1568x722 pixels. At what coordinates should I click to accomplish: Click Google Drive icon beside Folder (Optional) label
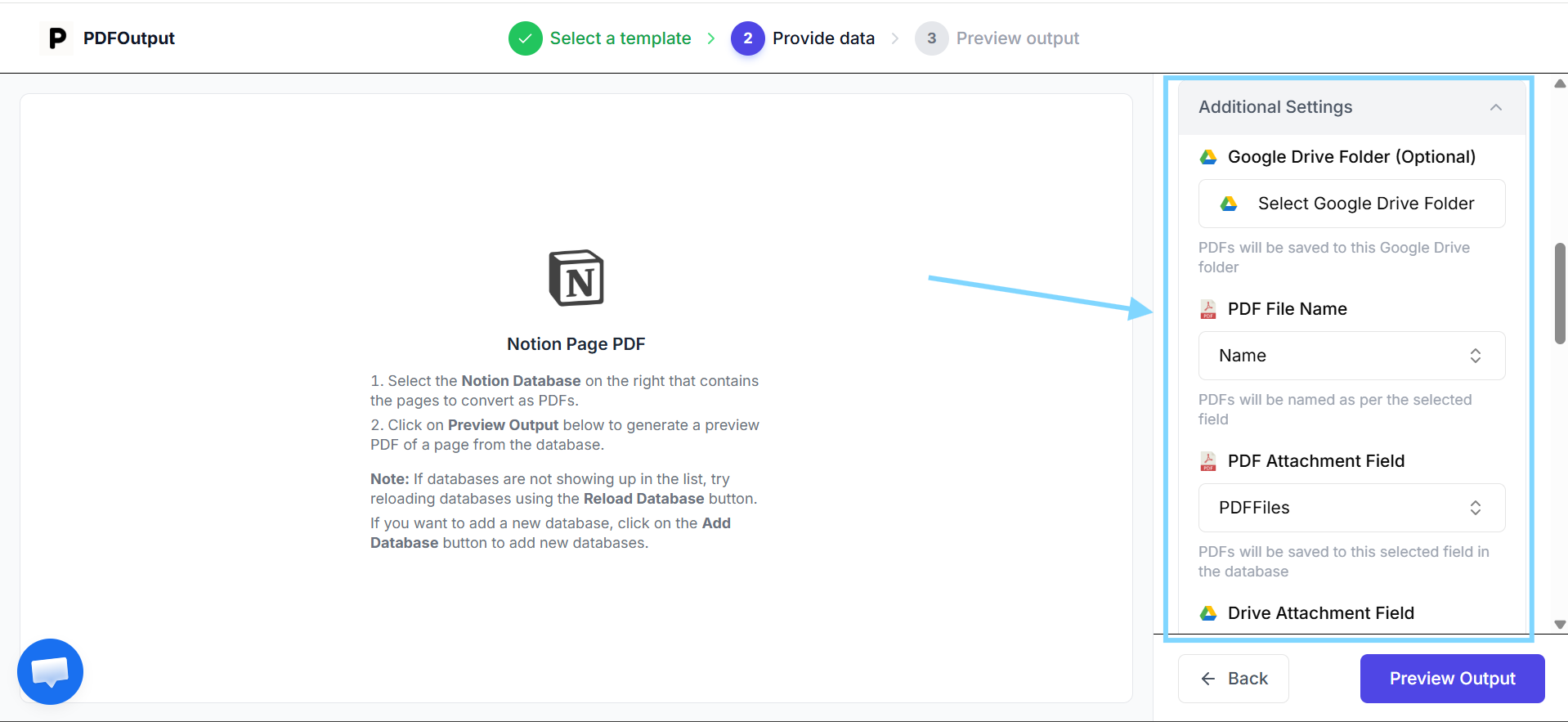pyautogui.click(x=1208, y=157)
